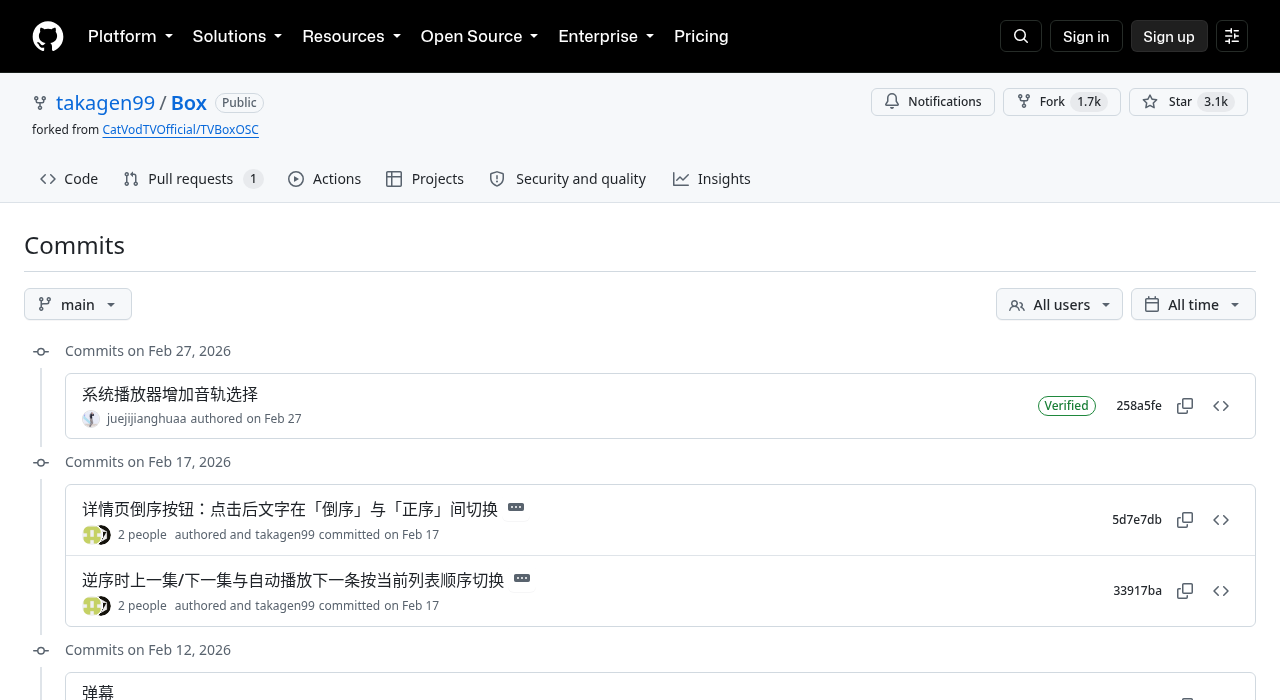Expand the Enterprise menu
Screen dimensions: 1280x700
pyautogui.click(x=606, y=36)
